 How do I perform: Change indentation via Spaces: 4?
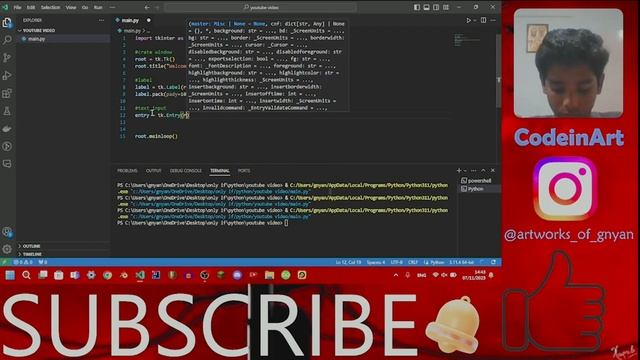376,262
